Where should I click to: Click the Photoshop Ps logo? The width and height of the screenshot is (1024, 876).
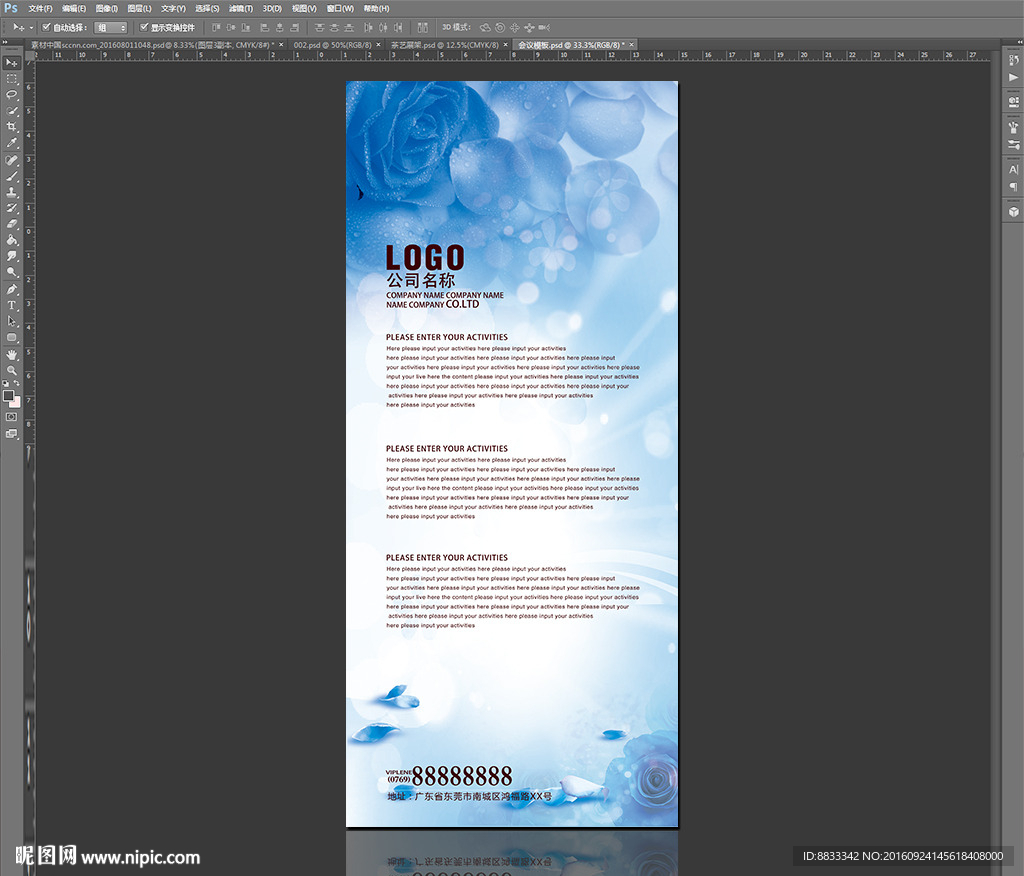click(10, 8)
